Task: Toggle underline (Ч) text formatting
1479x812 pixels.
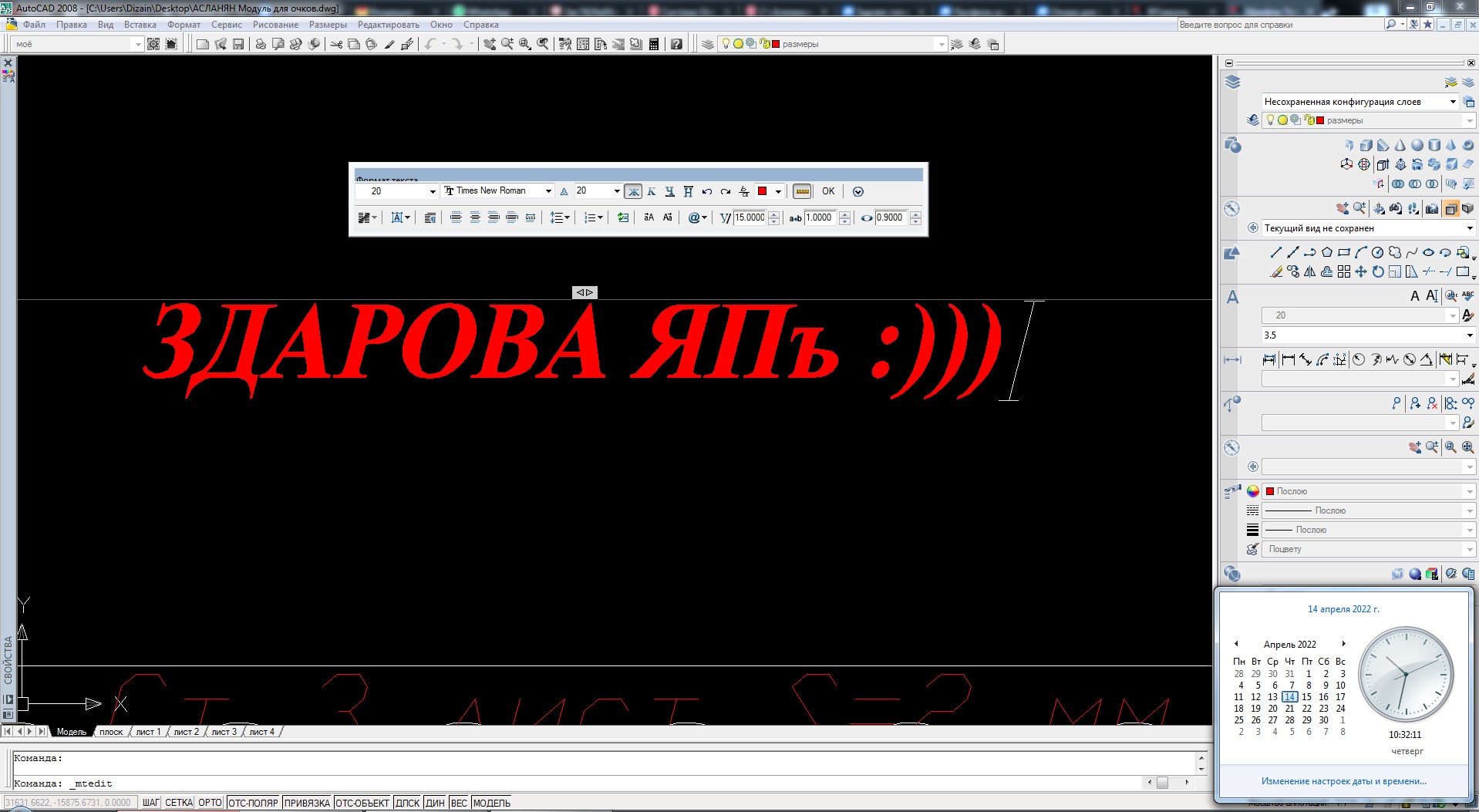Action: pyautogui.click(x=670, y=191)
